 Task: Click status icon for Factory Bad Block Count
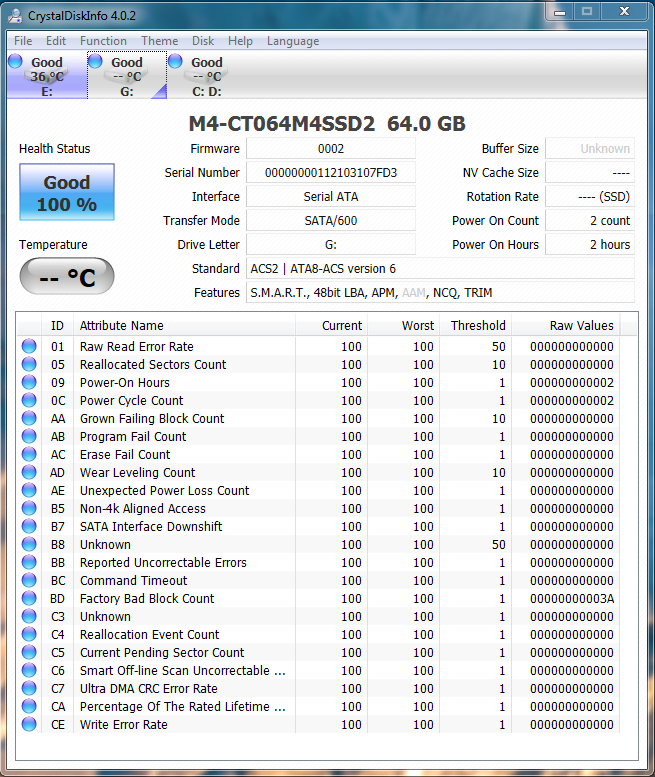pos(29,598)
